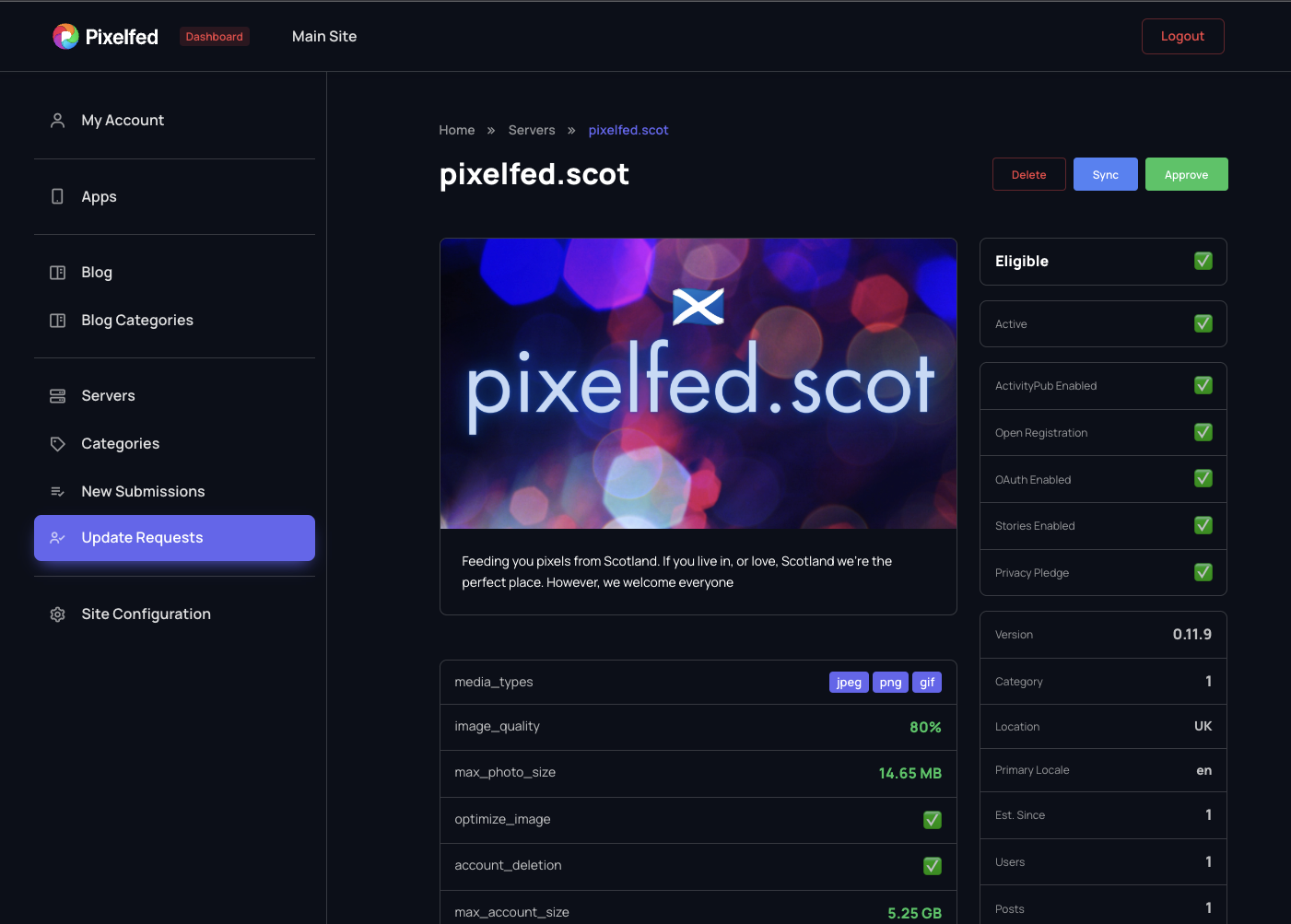Click the server description text

676,571
